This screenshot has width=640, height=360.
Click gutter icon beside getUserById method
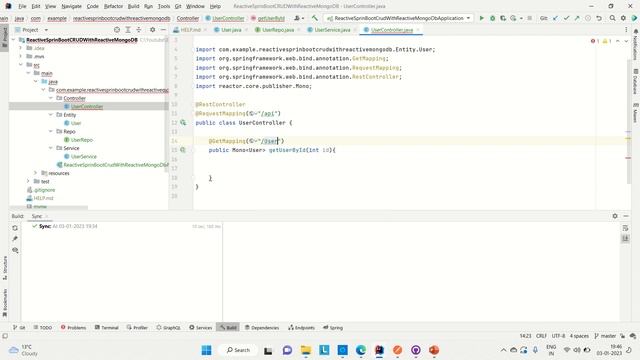tap(183, 150)
